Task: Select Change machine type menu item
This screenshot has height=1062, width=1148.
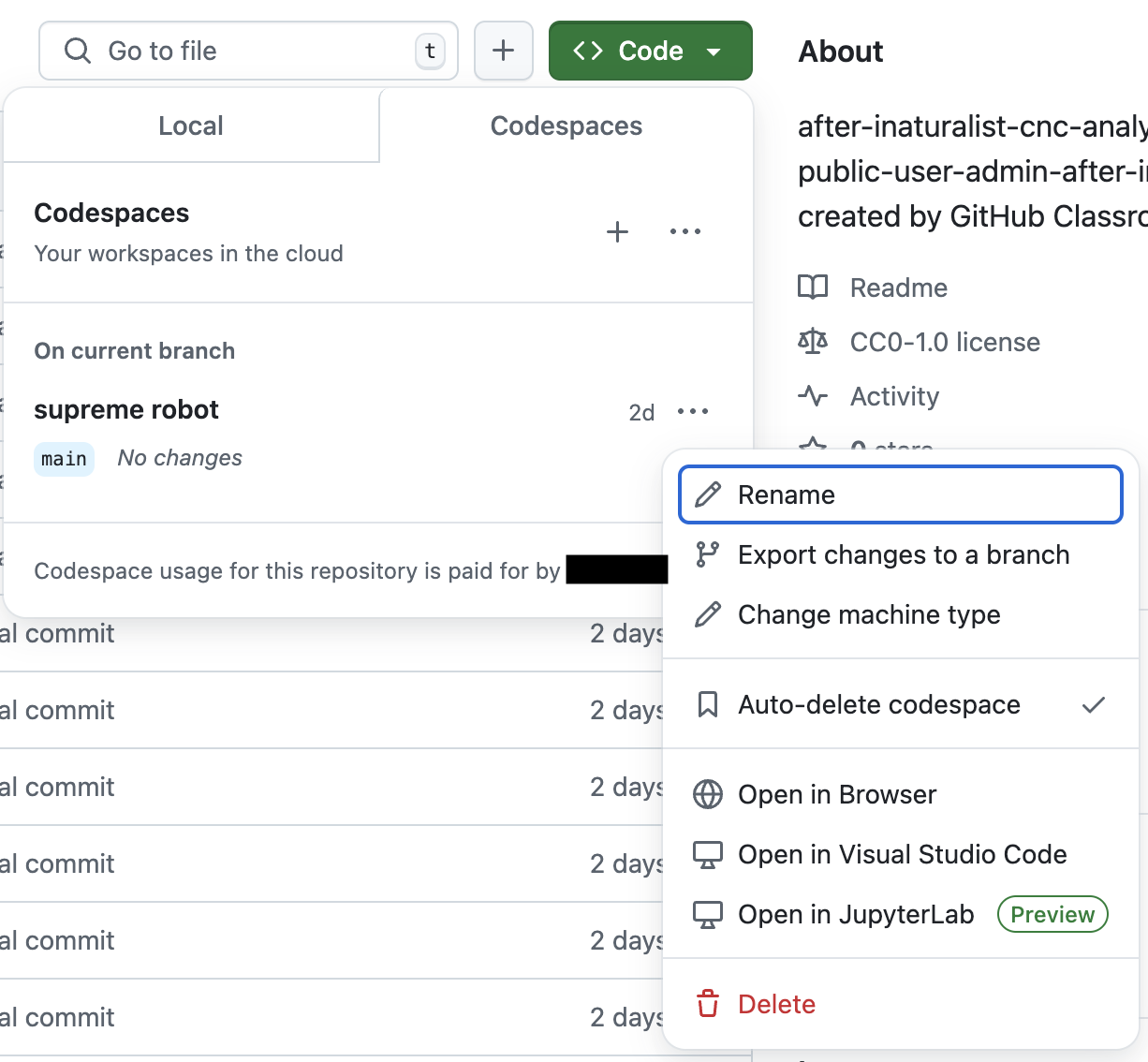Action: (901, 614)
